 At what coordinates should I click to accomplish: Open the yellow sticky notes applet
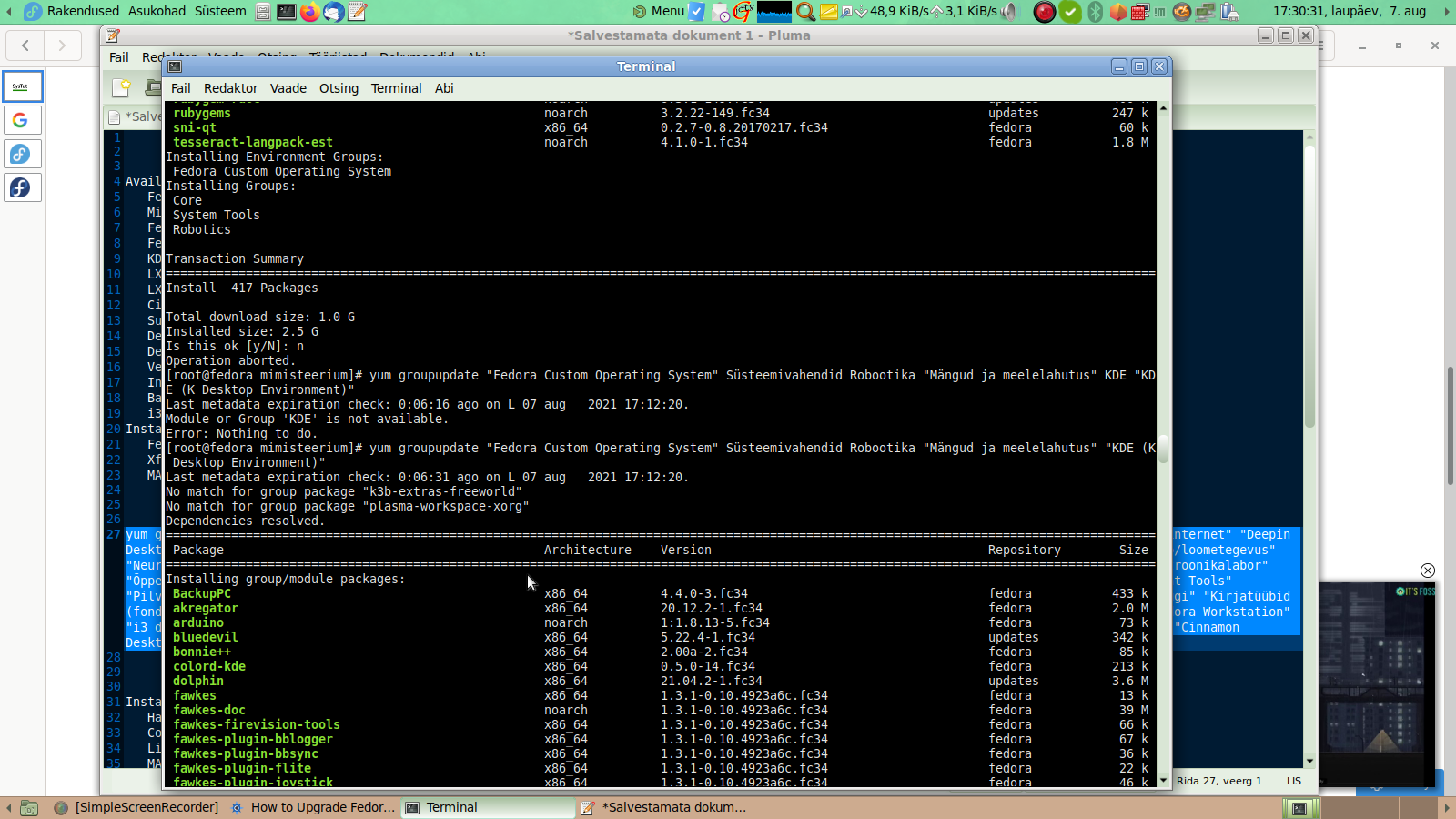(829, 12)
